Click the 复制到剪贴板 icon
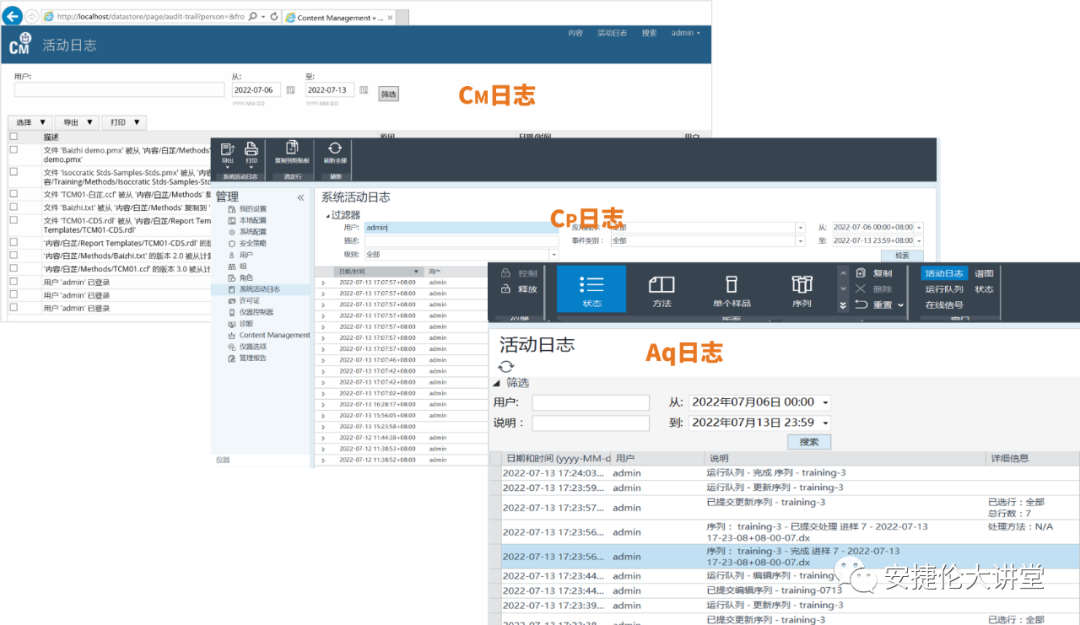1080x625 pixels. tap(292, 152)
